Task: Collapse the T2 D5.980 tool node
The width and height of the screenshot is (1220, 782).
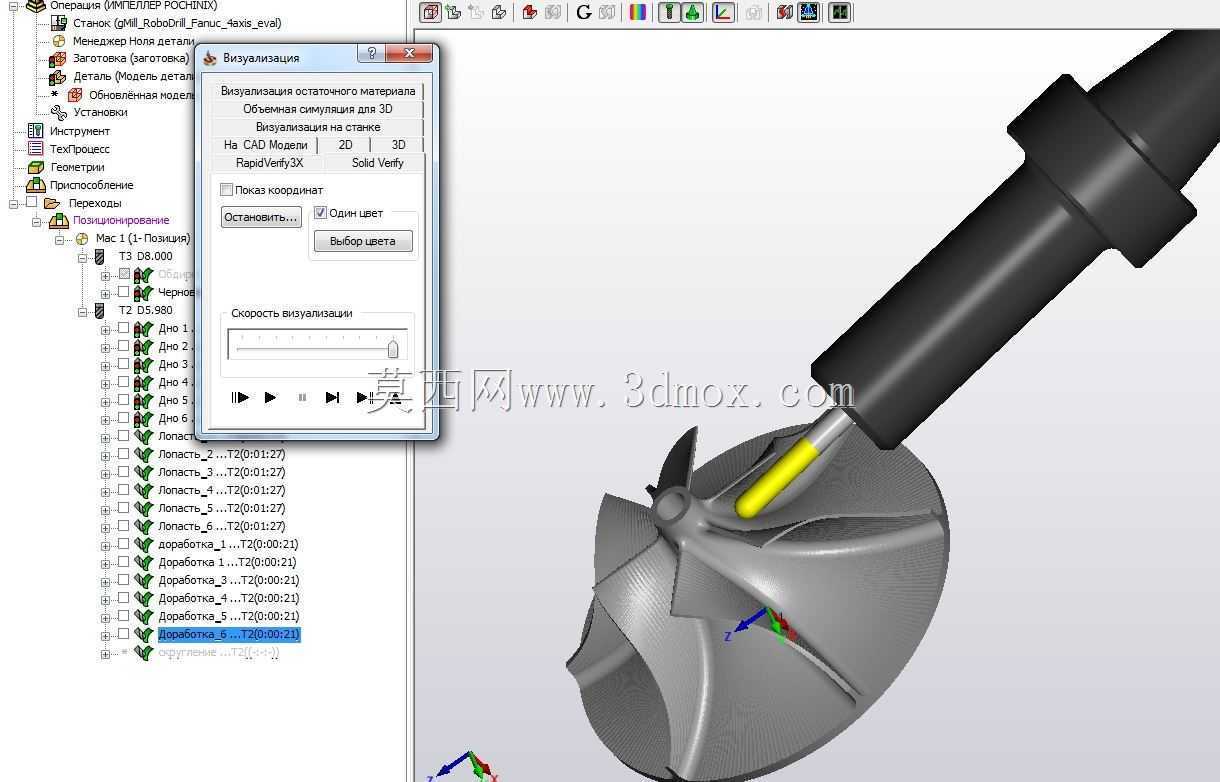Action: [82, 312]
